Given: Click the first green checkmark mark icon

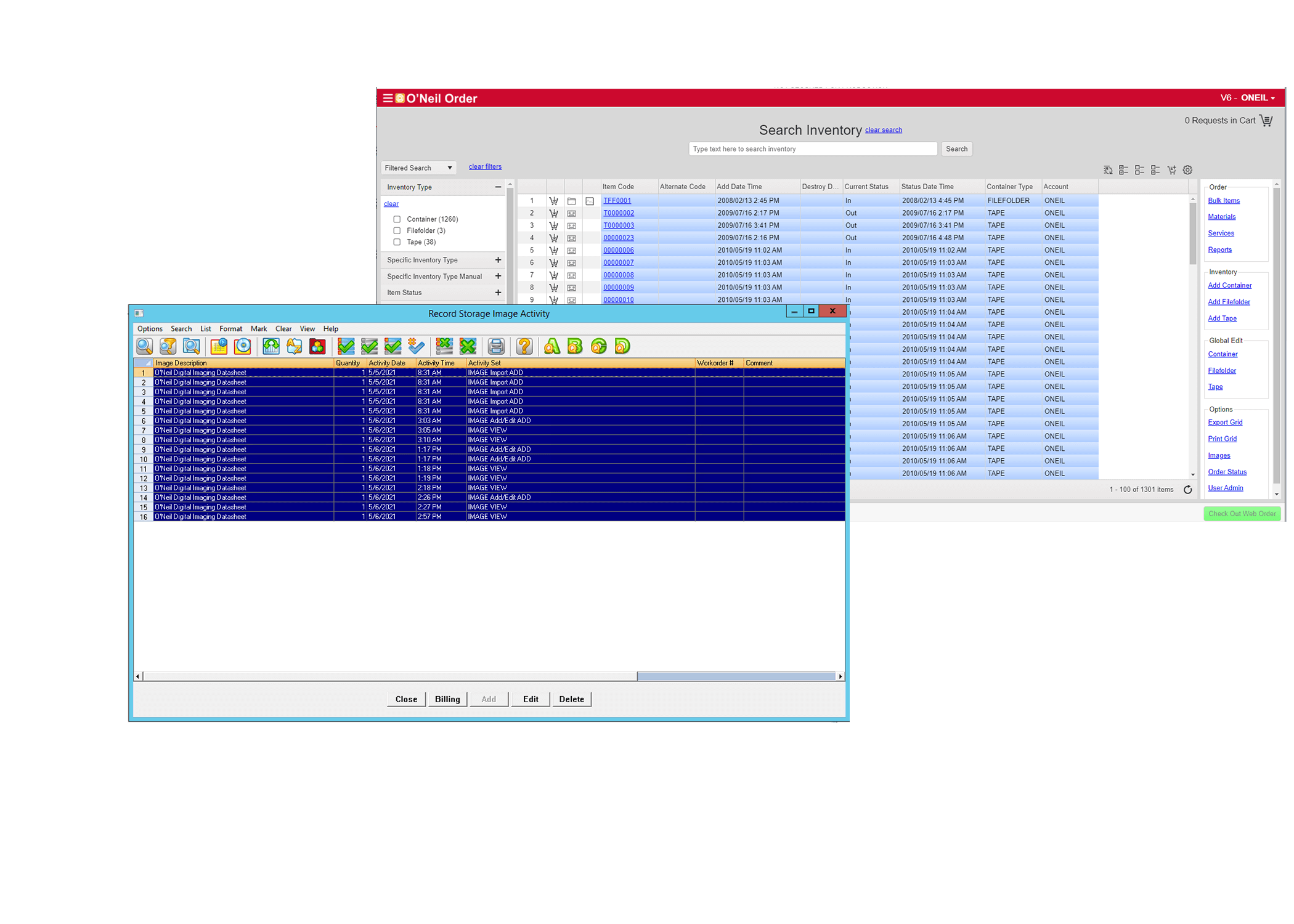Looking at the screenshot, I should click(346, 346).
